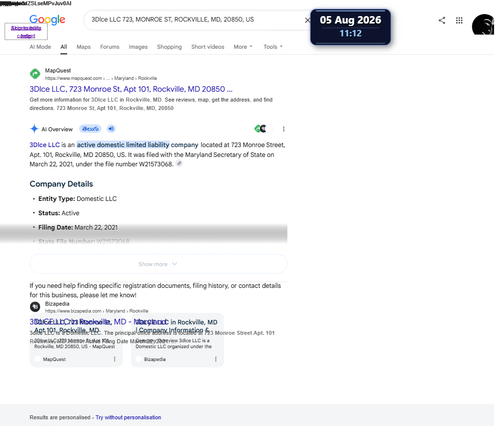Click the AI Overview sparkle icon
Viewport: 500px width, 426px height.
tap(34, 129)
